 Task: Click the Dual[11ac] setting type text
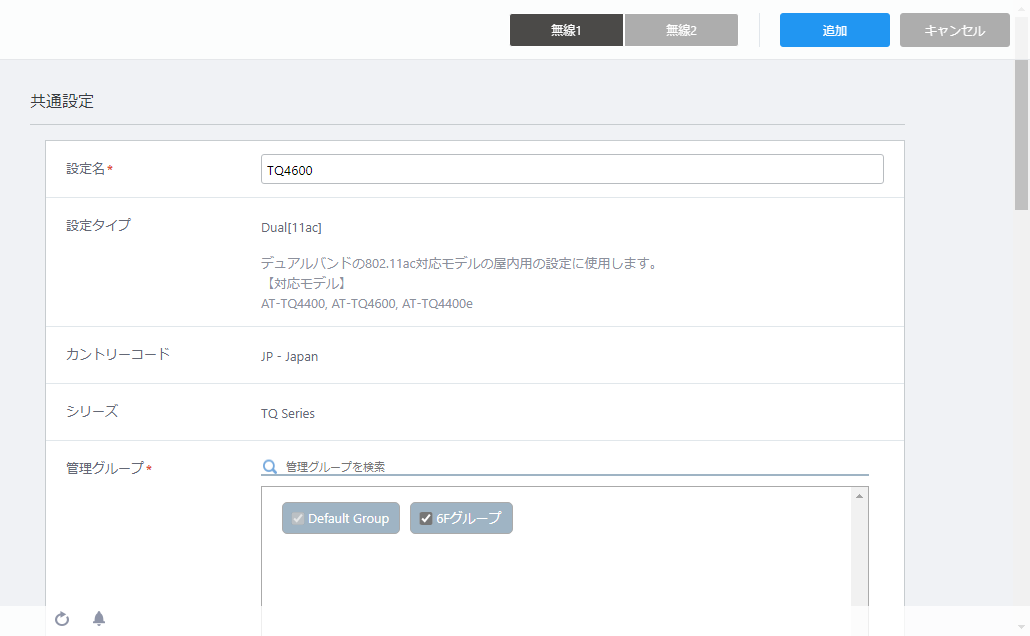tap(291, 227)
